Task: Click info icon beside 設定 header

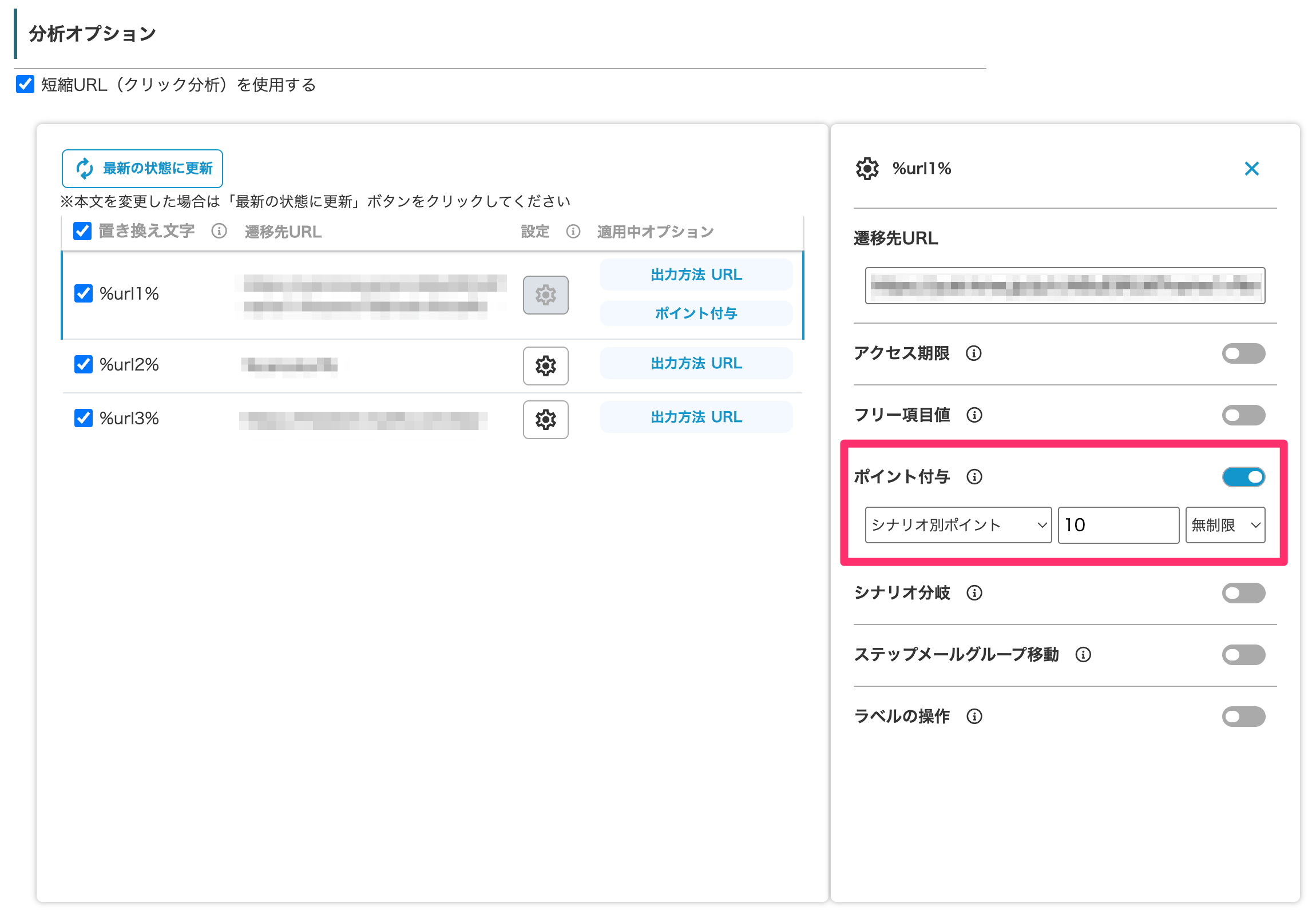Action: [573, 232]
